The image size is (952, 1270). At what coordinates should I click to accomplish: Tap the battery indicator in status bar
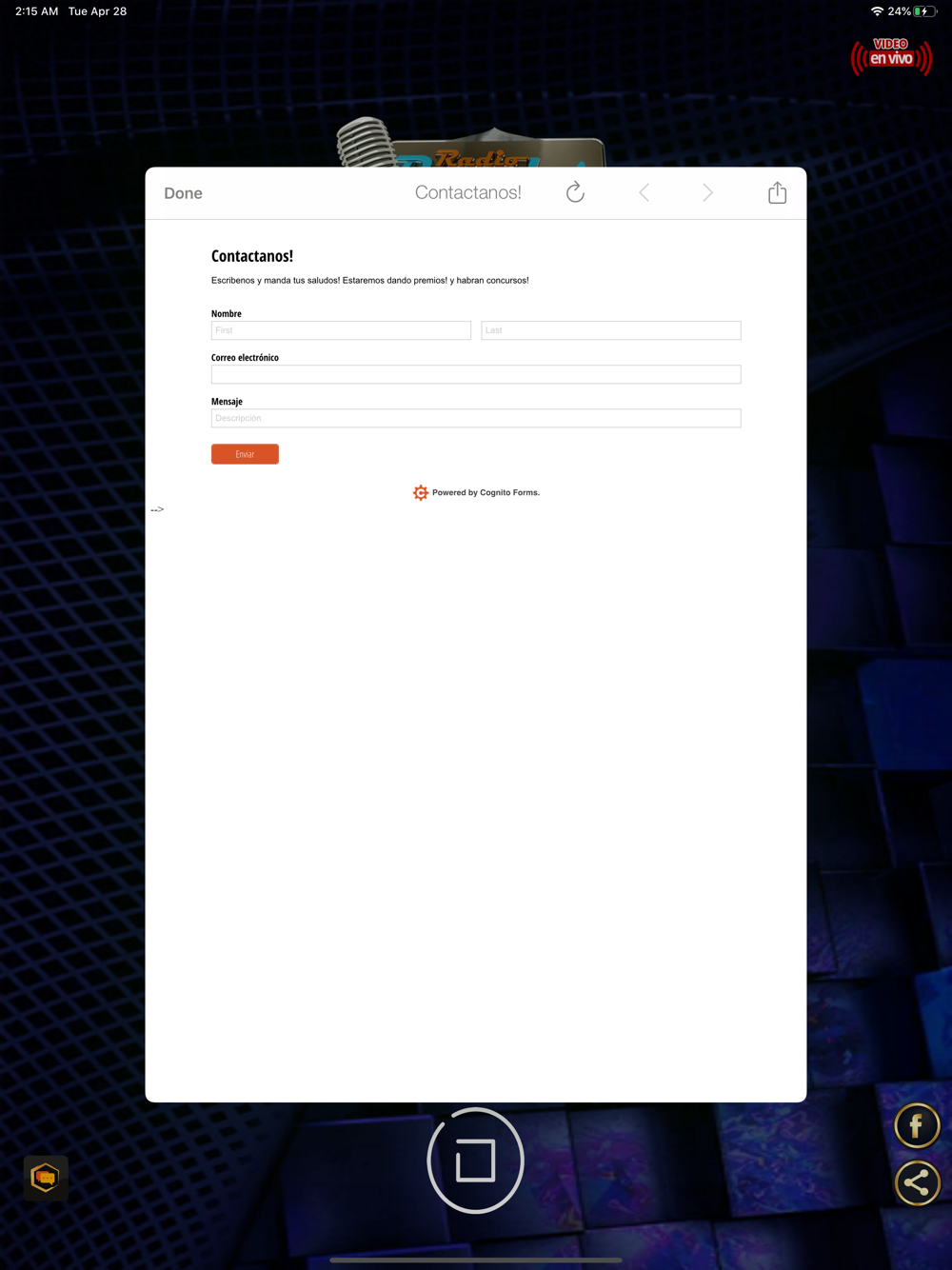pyautogui.click(x=925, y=11)
